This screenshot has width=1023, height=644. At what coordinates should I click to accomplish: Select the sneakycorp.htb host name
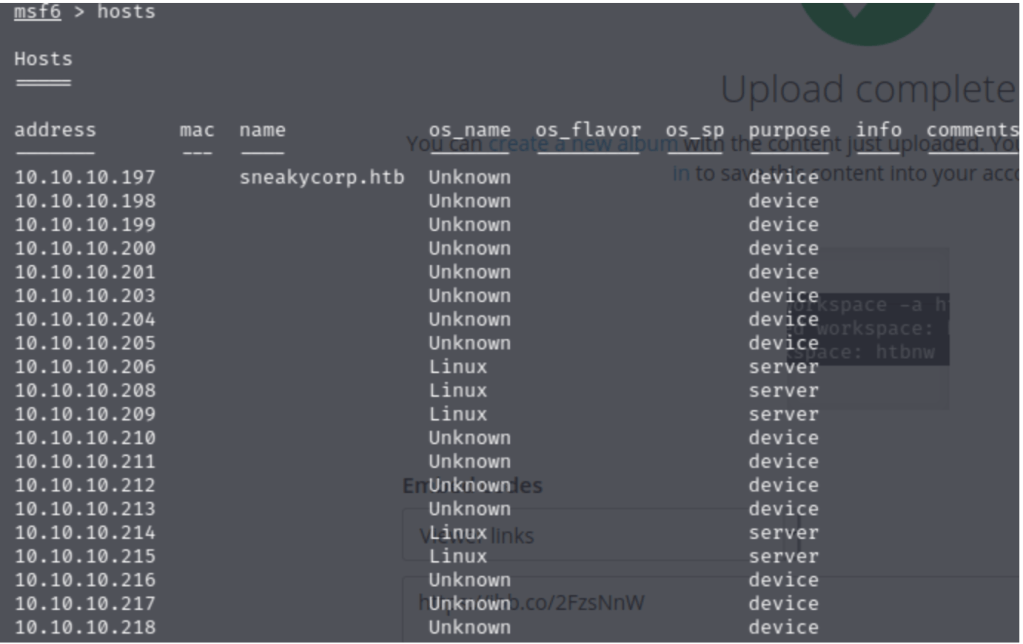click(x=321, y=177)
